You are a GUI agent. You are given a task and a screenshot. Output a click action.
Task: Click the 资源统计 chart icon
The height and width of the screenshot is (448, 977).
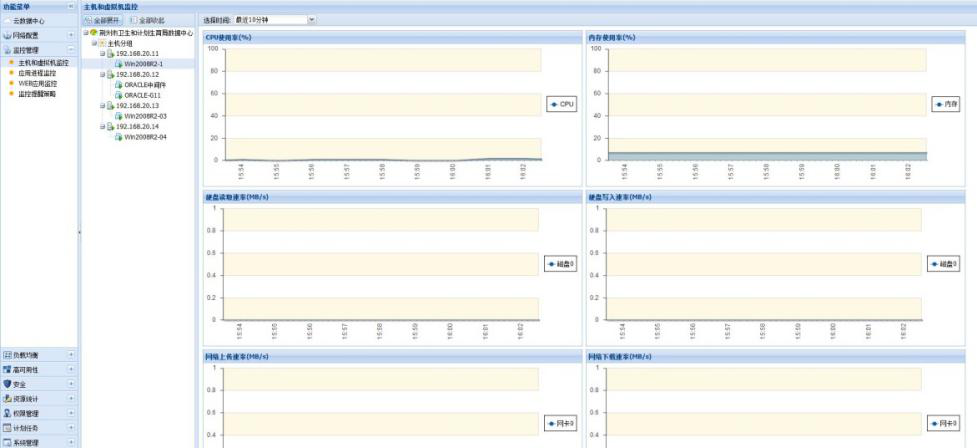[7, 398]
